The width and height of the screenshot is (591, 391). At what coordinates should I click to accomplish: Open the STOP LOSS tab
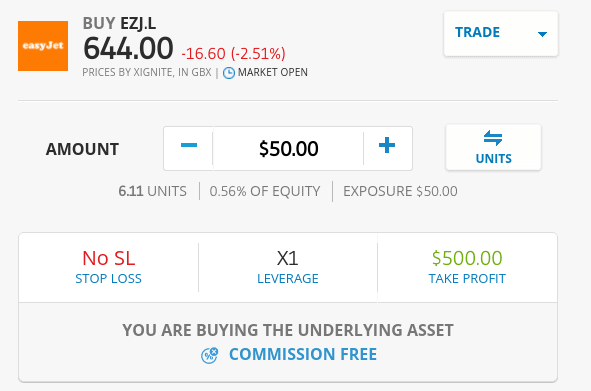[x=109, y=279]
